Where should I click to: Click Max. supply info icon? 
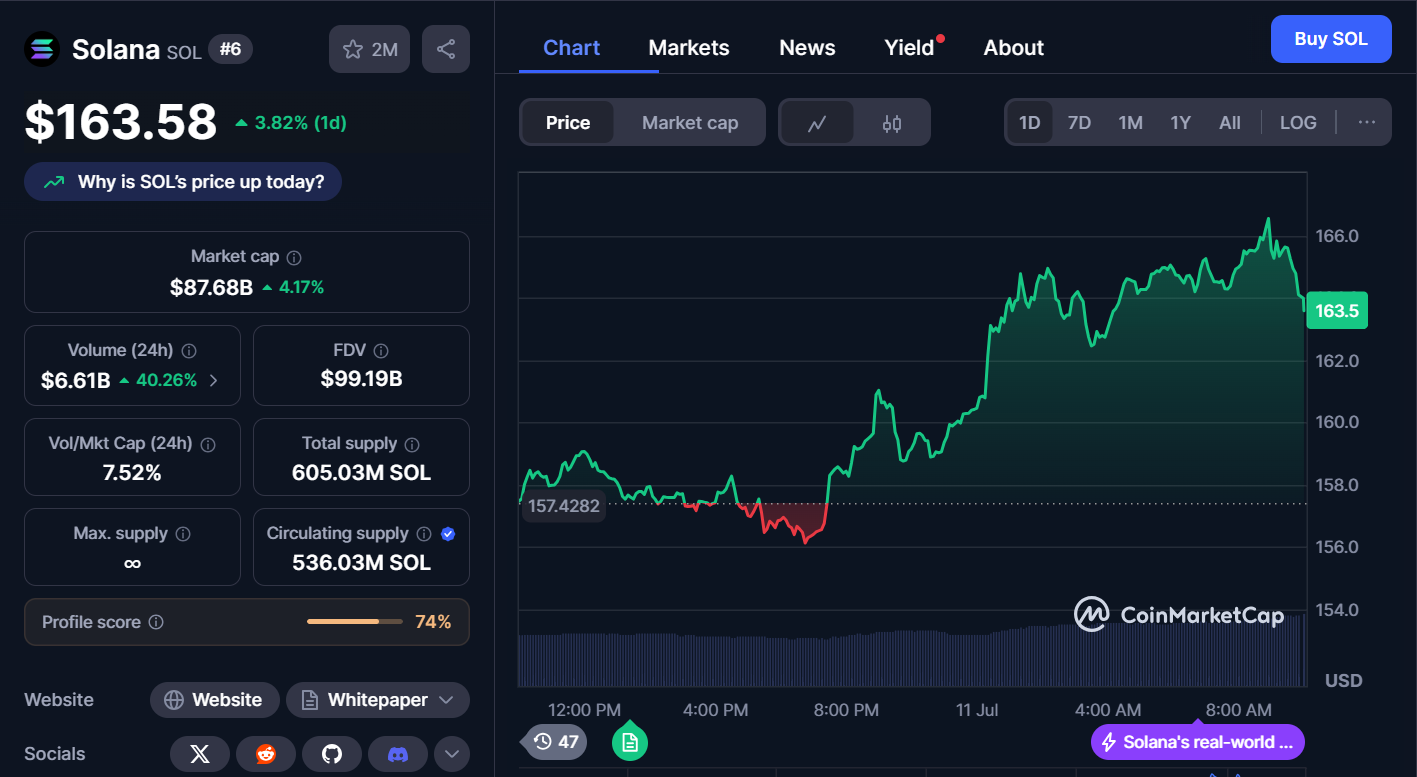(x=183, y=534)
